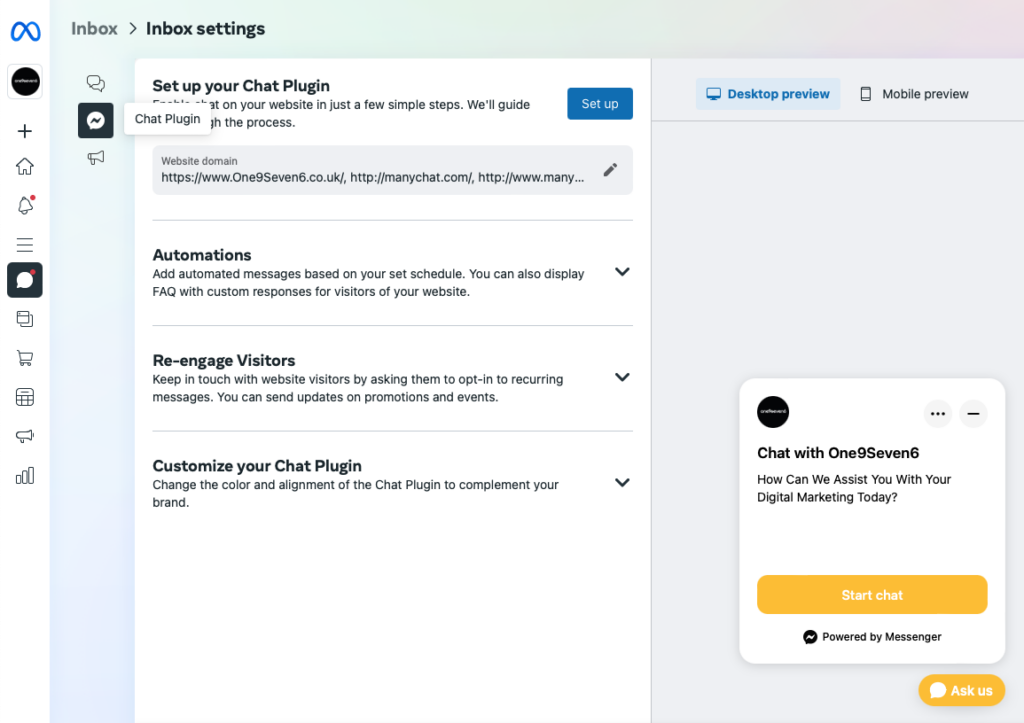The width and height of the screenshot is (1024, 723).
Task: Click the Meta logo icon
Action: tap(25, 32)
